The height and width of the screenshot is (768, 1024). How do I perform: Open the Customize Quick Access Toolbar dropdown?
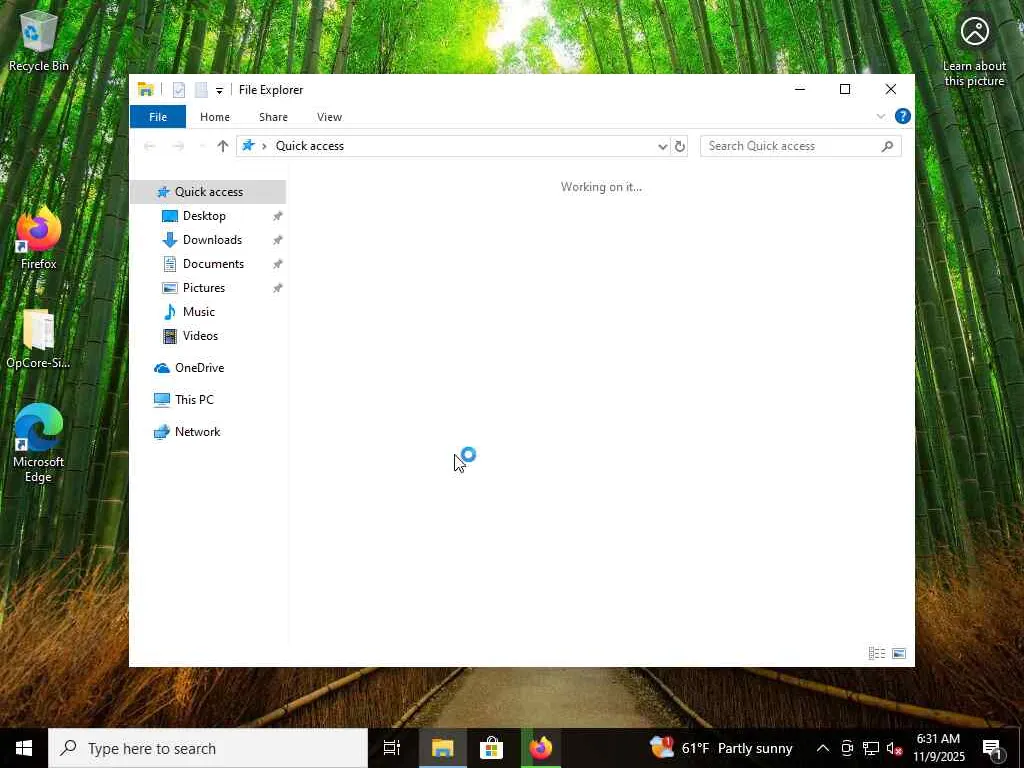(x=219, y=91)
